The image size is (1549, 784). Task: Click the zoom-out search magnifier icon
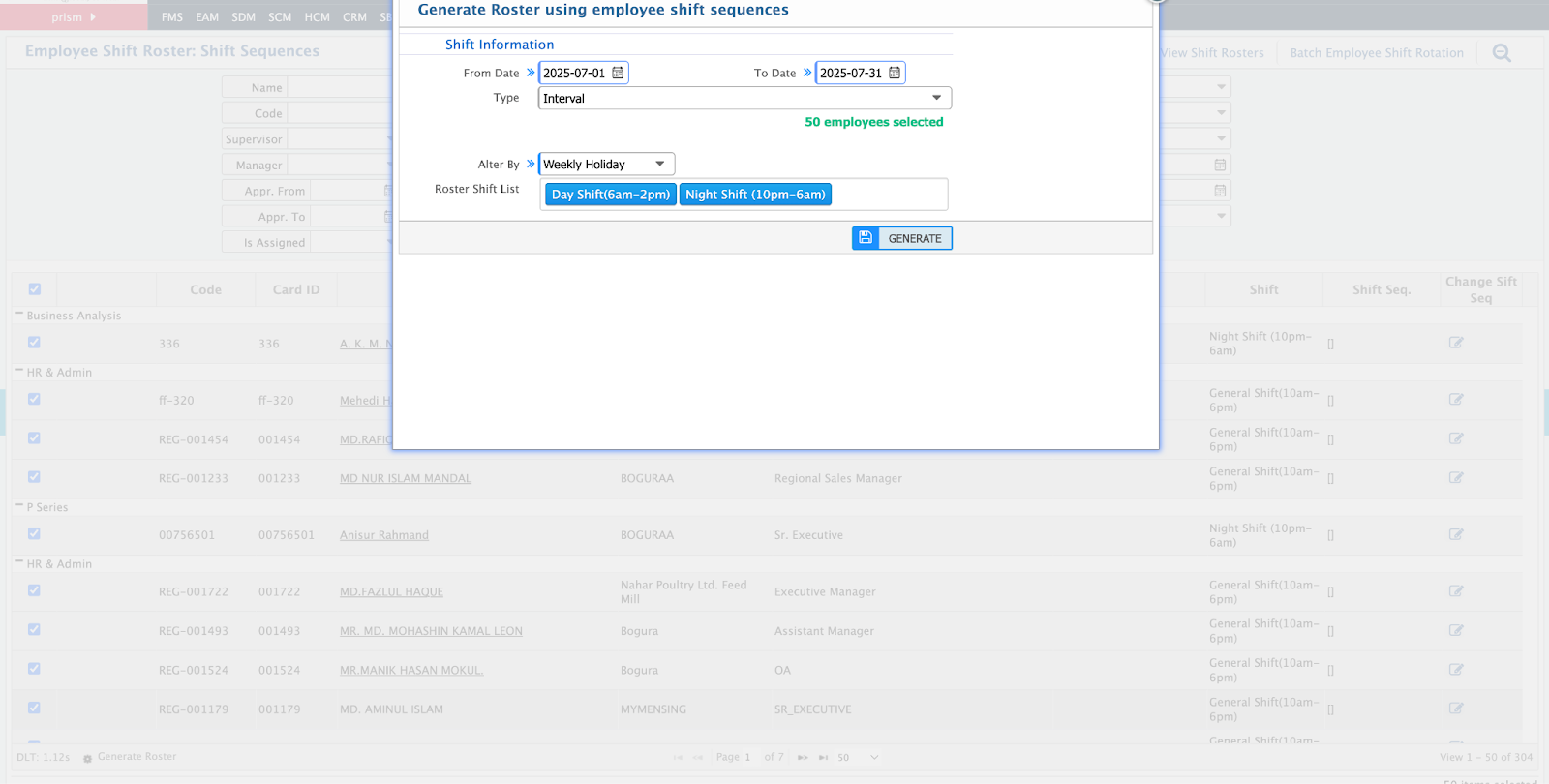tap(1502, 53)
